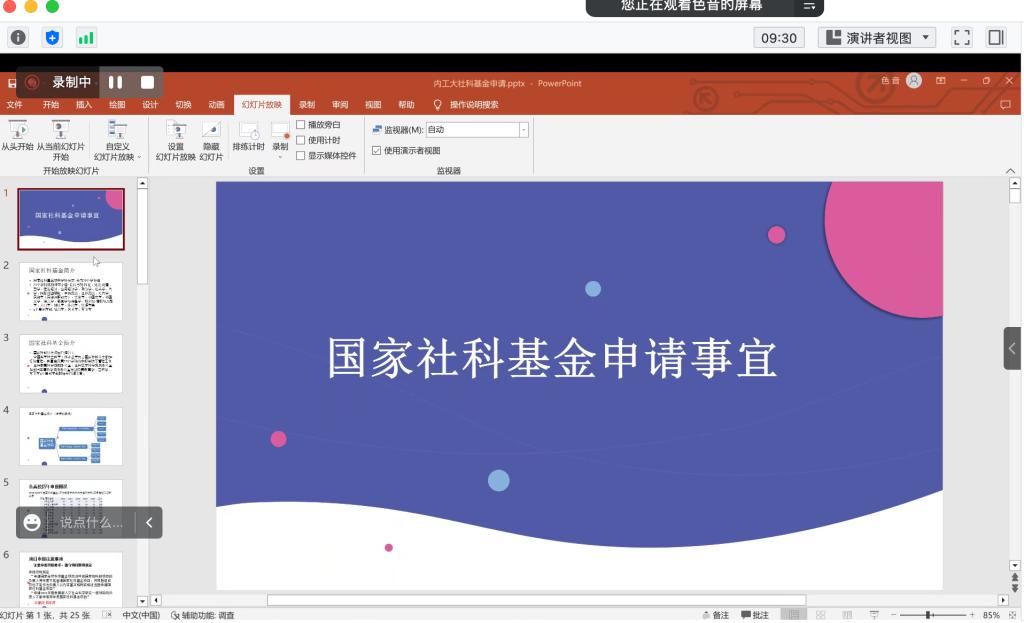The image size is (1024, 623).
Task: Switch to the 审阅 ribbon tab
Action: click(x=340, y=104)
